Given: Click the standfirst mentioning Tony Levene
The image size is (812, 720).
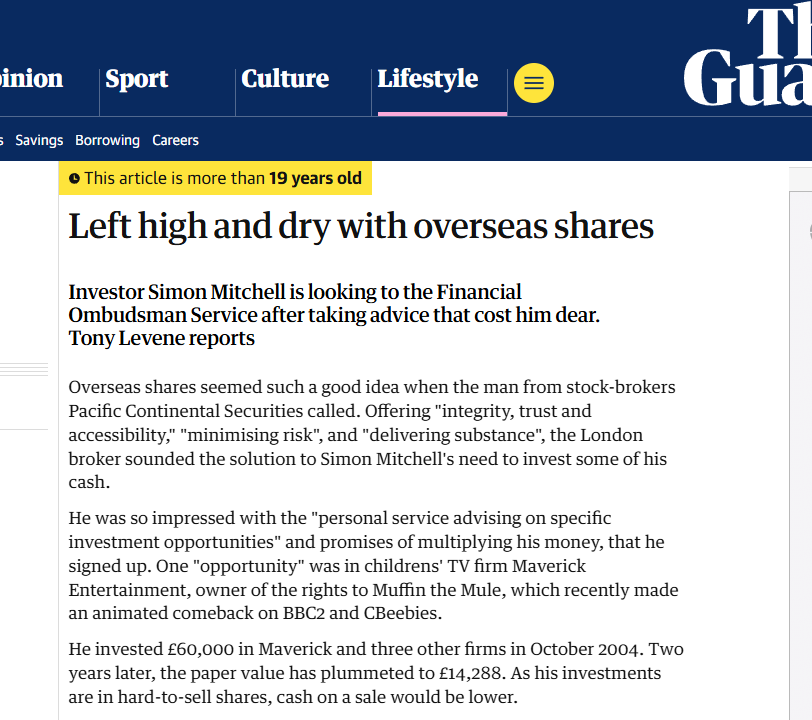Looking at the screenshot, I should click(333, 315).
